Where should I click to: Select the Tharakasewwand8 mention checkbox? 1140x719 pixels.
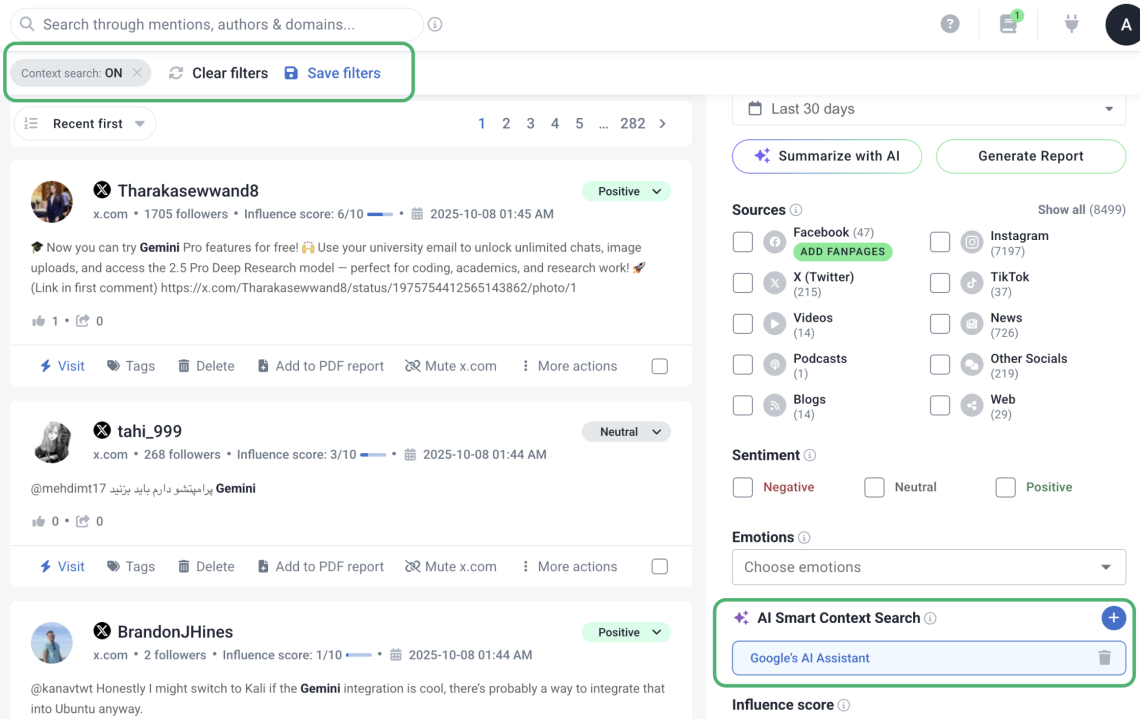point(660,366)
